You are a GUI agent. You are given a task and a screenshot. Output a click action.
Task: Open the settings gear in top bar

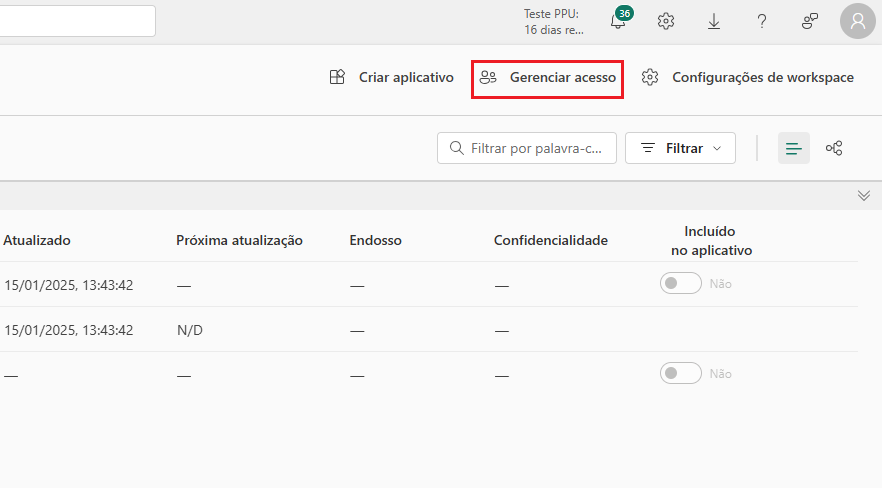click(x=666, y=21)
